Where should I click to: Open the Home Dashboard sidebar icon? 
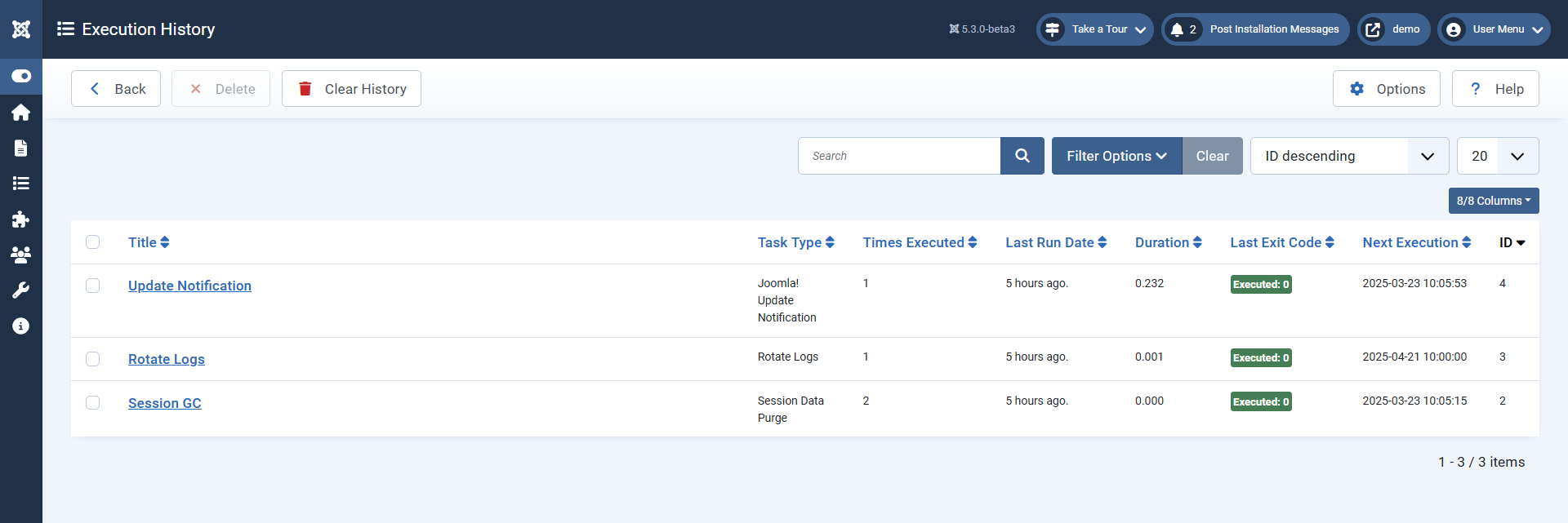(21, 113)
